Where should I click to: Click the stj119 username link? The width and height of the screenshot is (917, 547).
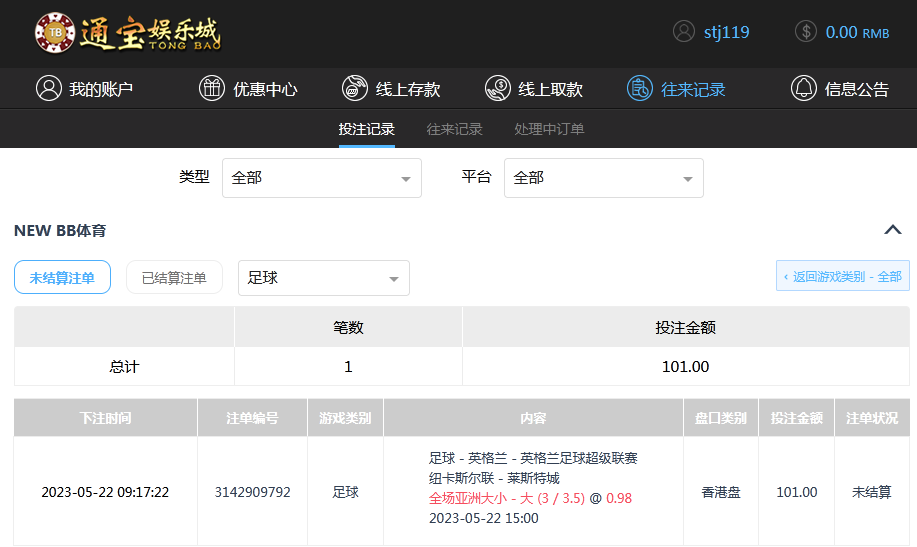click(x=726, y=31)
